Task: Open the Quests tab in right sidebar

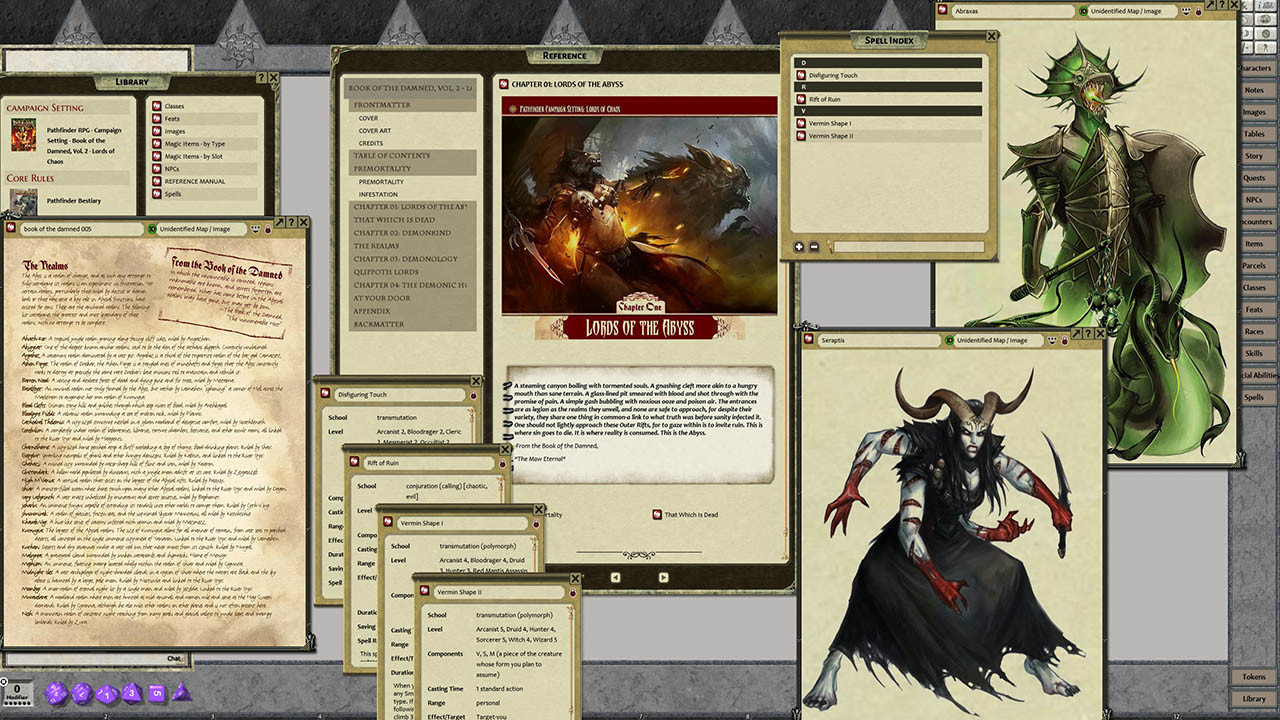Action: click(x=1253, y=178)
